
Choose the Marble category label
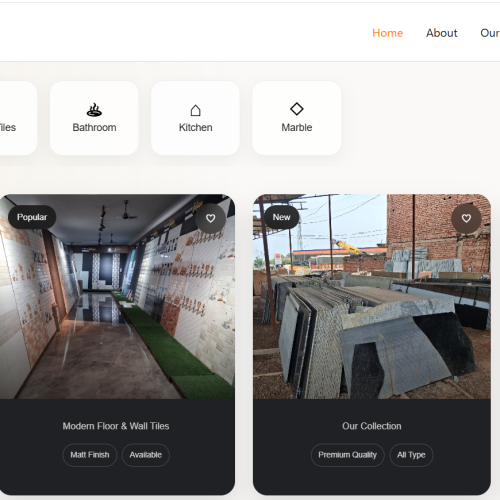pos(297,127)
